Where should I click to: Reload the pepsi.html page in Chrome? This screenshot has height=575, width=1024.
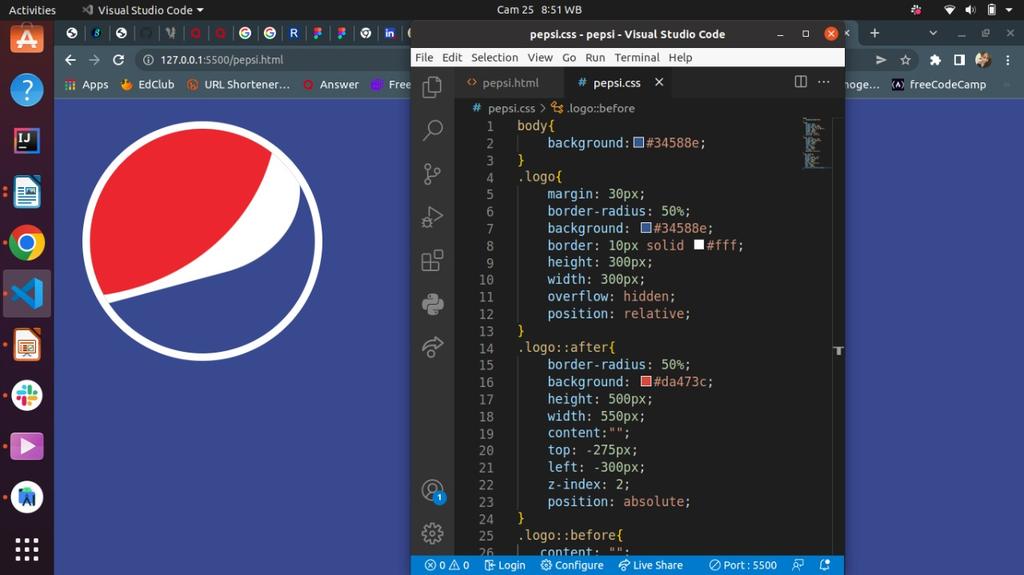(x=118, y=59)
